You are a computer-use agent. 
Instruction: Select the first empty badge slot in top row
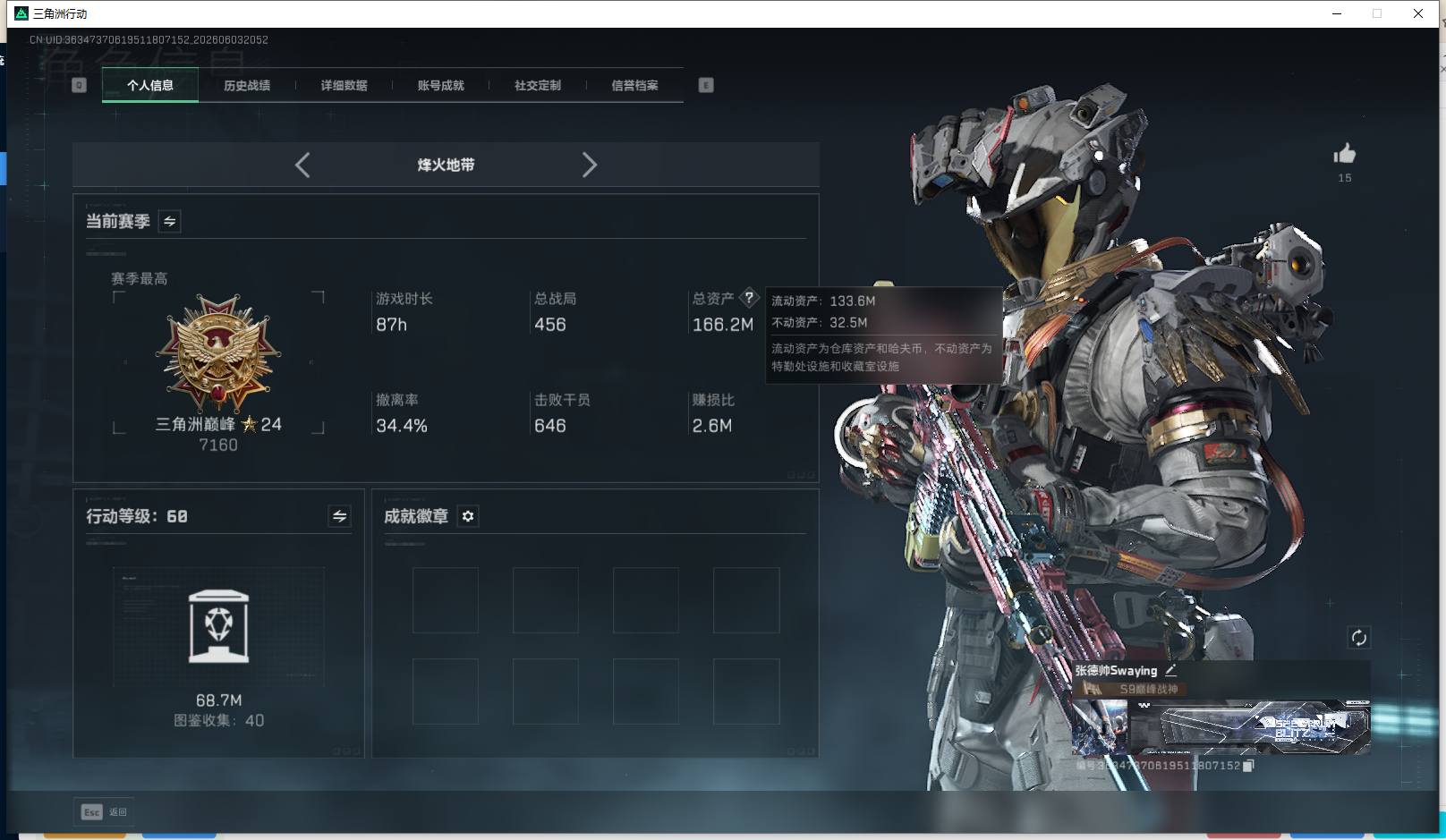pyautogui.click(x=446, y=600)
